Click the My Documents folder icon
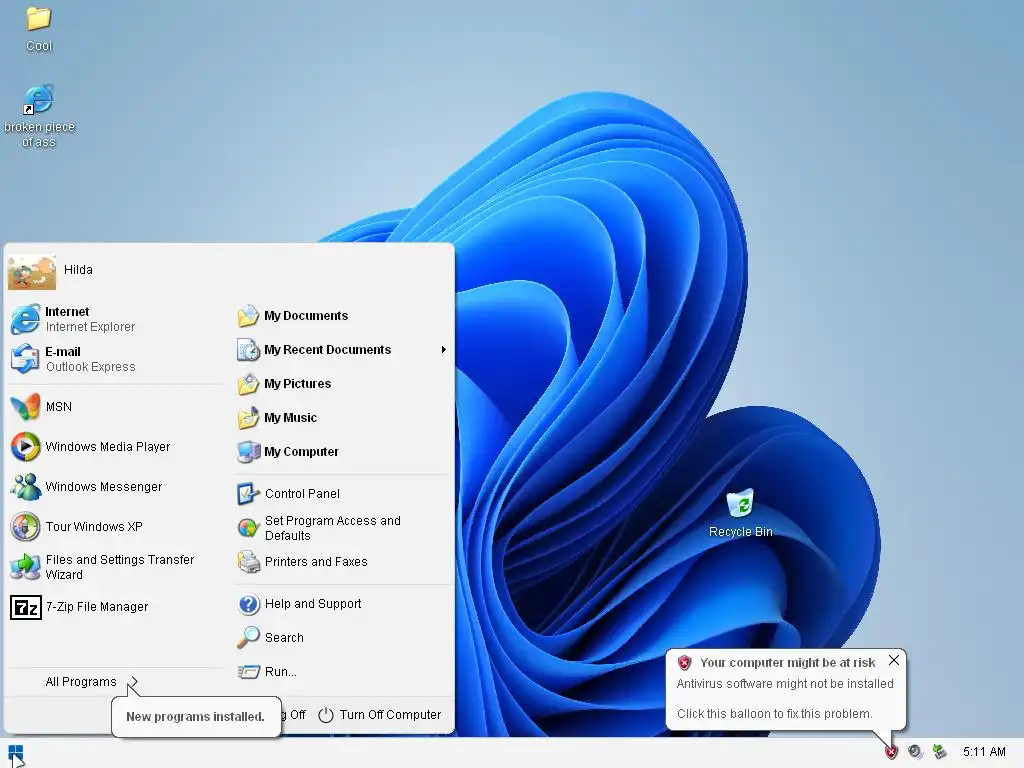 [248, 316]
